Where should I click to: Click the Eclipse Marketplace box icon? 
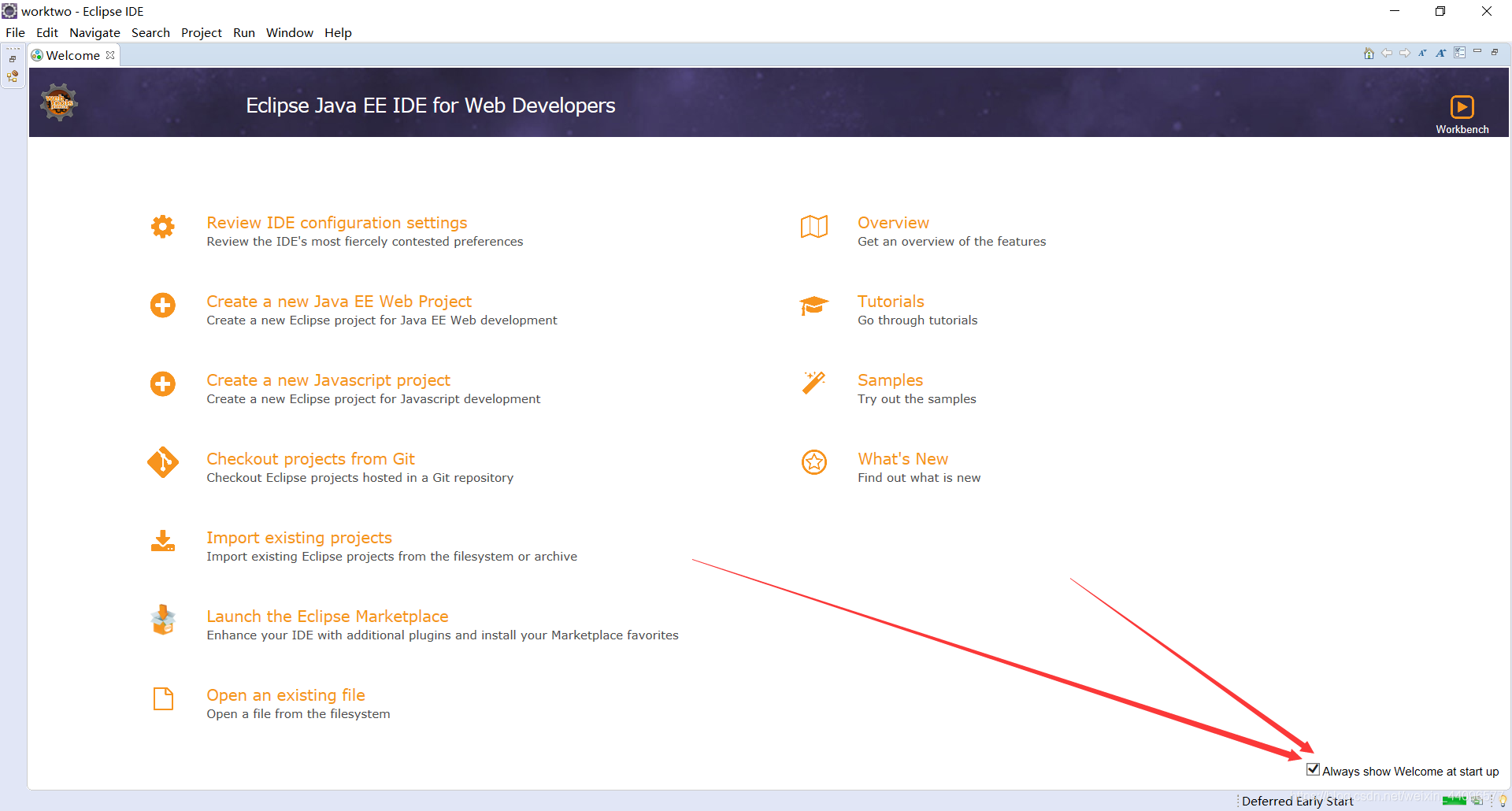(163, 620)
